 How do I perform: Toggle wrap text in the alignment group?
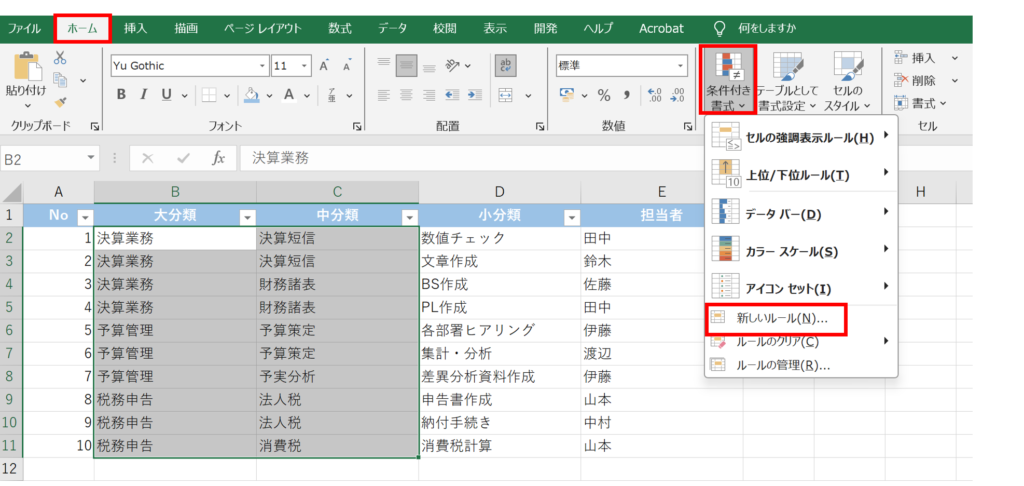(x=506, y=66)
